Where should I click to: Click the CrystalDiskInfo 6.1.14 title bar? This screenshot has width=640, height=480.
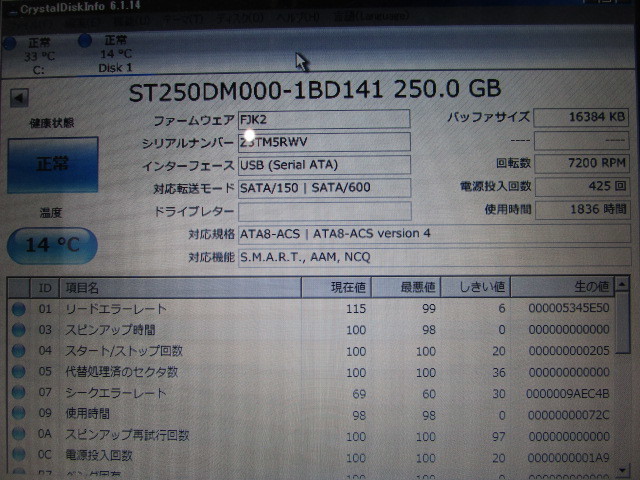pos(80,7)
